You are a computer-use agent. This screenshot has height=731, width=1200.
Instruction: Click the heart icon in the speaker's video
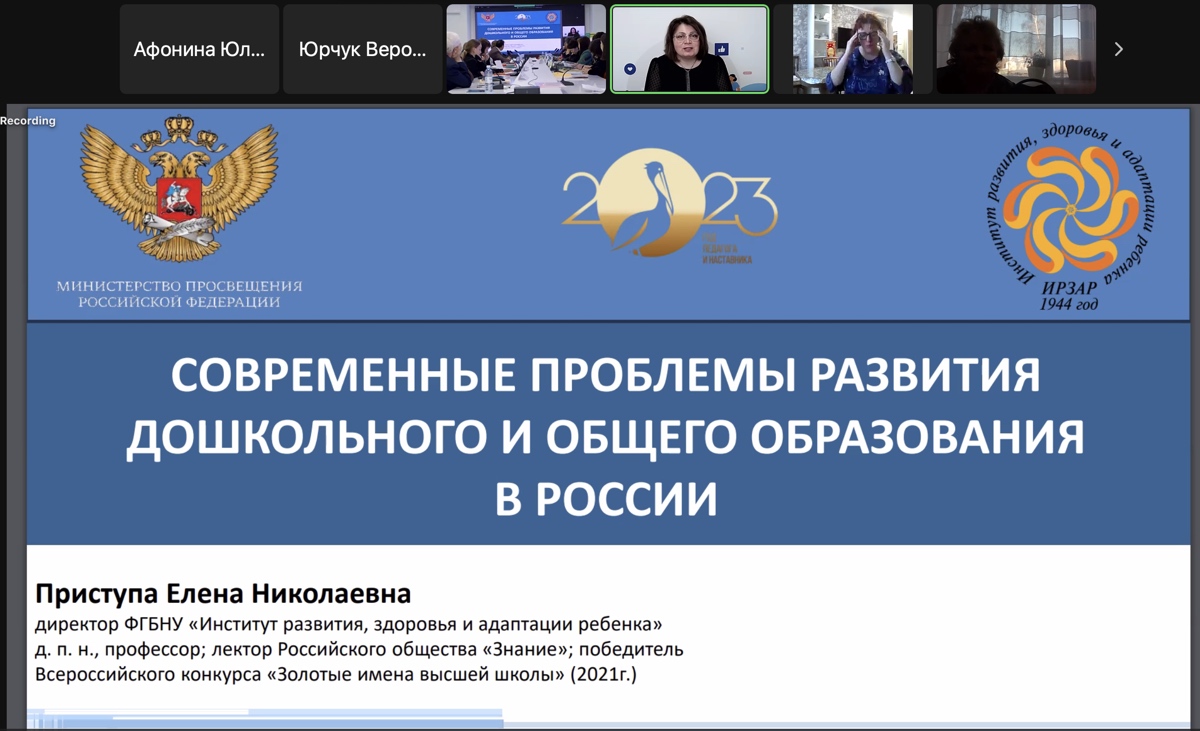point(630,69)
